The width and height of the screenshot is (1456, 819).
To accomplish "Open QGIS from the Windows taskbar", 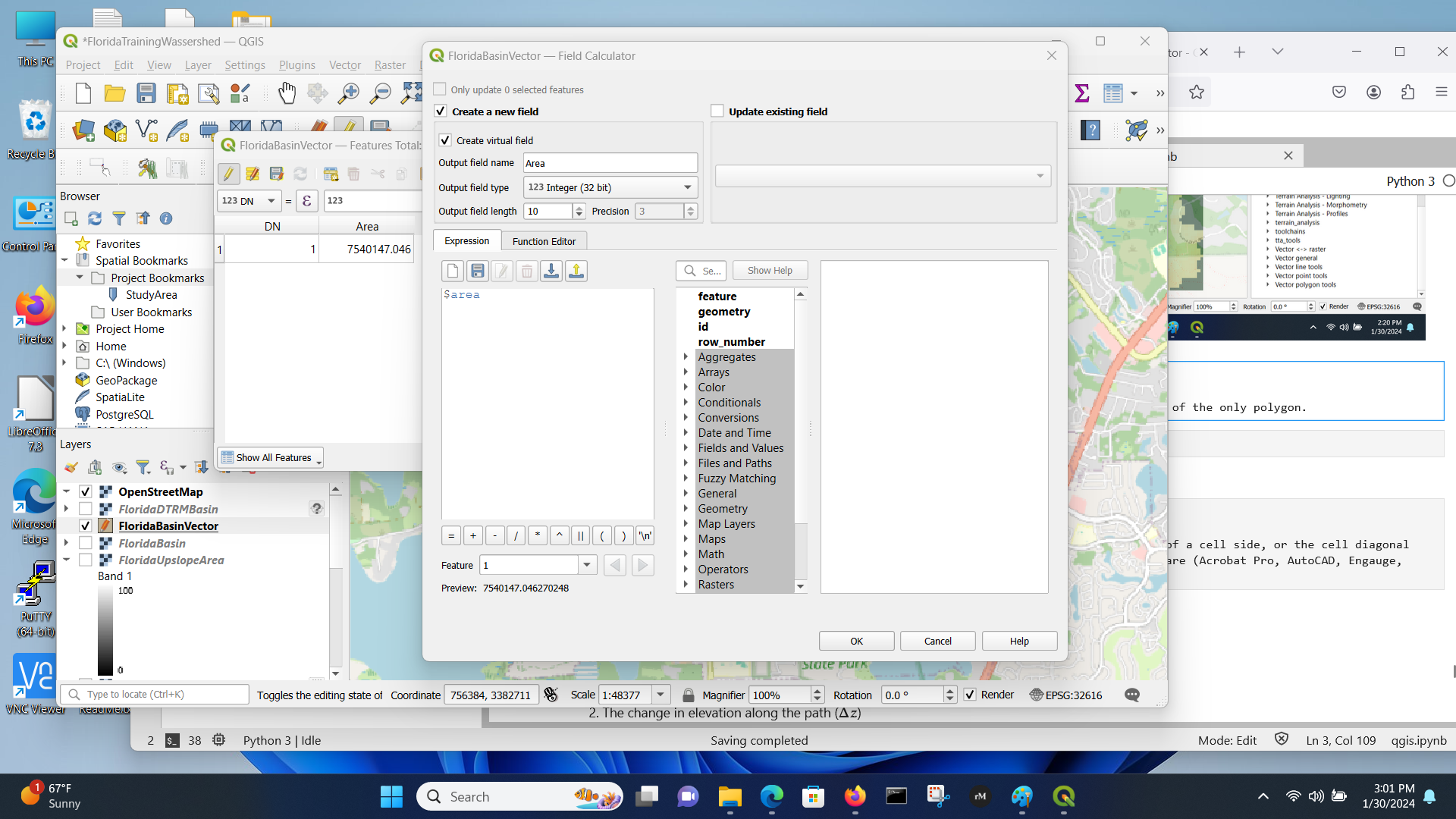I will pos(1063,796).
